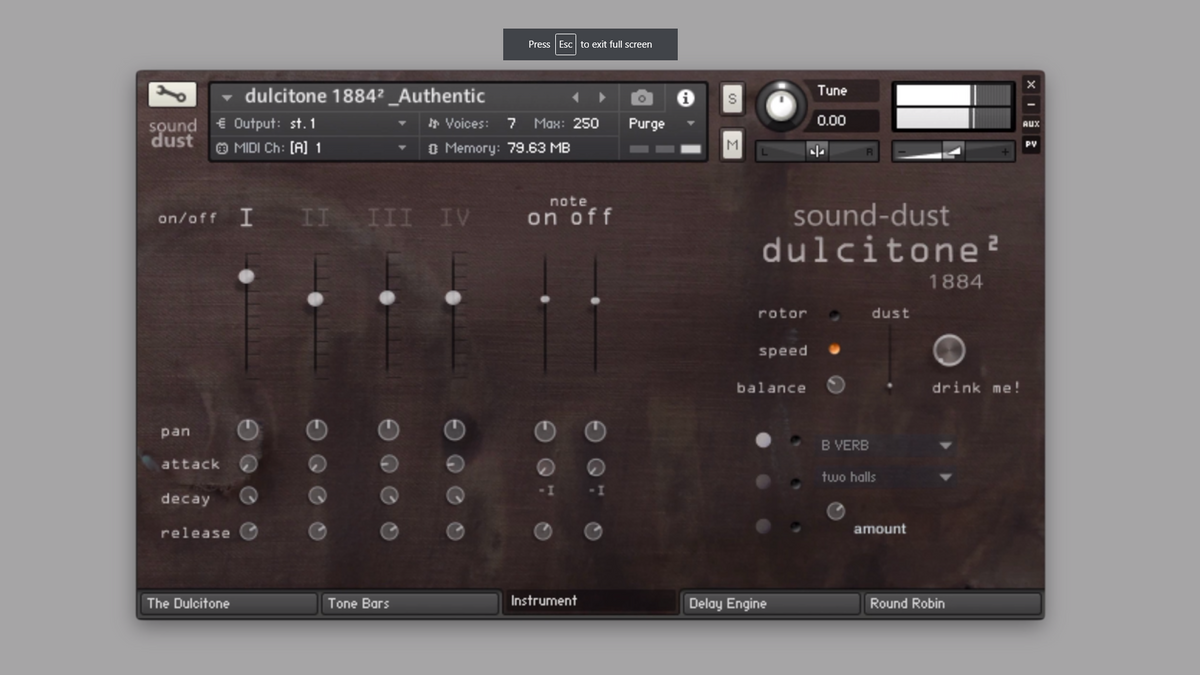Mute the instrument with M button
The width and height of the screenshot is (1200, 675).
732,145
